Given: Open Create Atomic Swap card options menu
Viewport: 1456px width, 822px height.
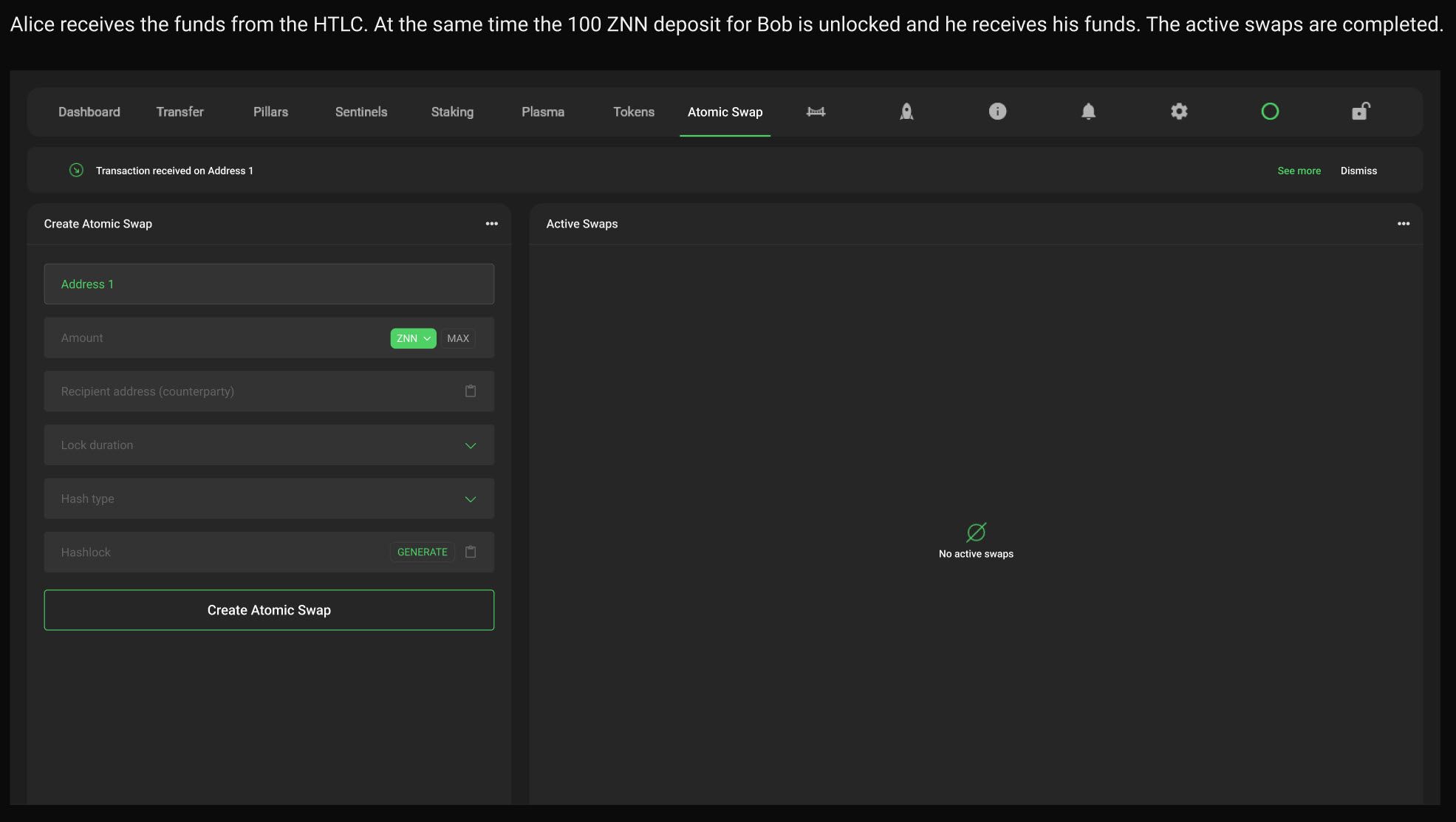Looking at the screenshot, I should tap(492, 224).
